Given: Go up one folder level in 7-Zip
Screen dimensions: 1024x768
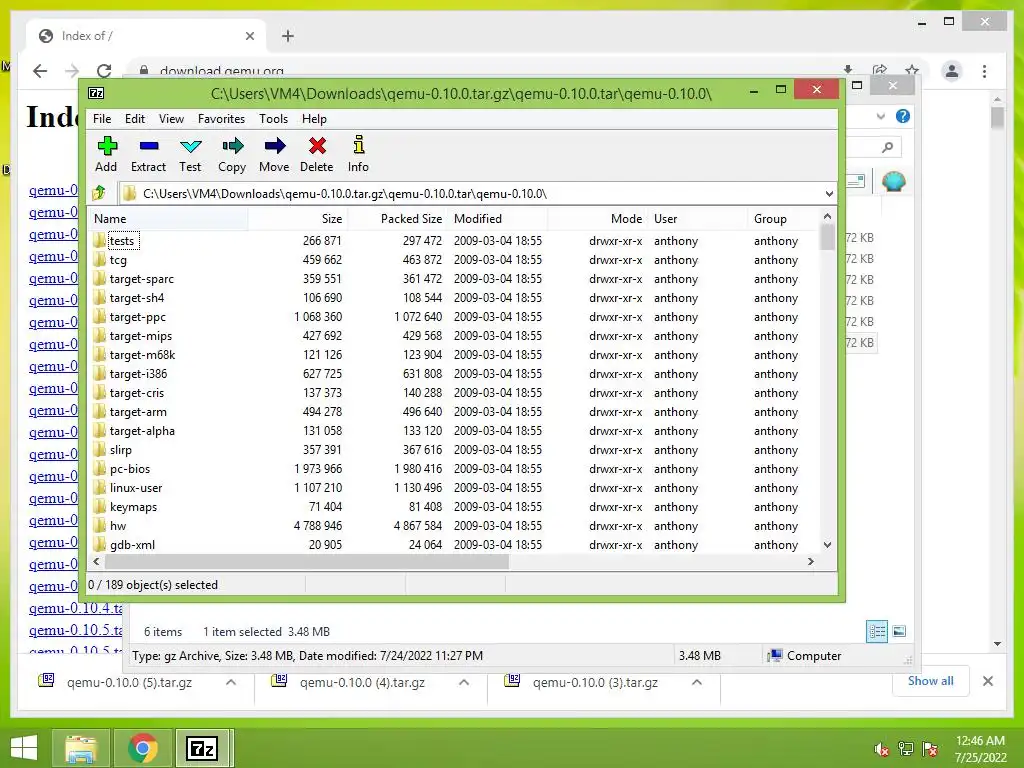Looking at the screenshot, I should 99,193.
